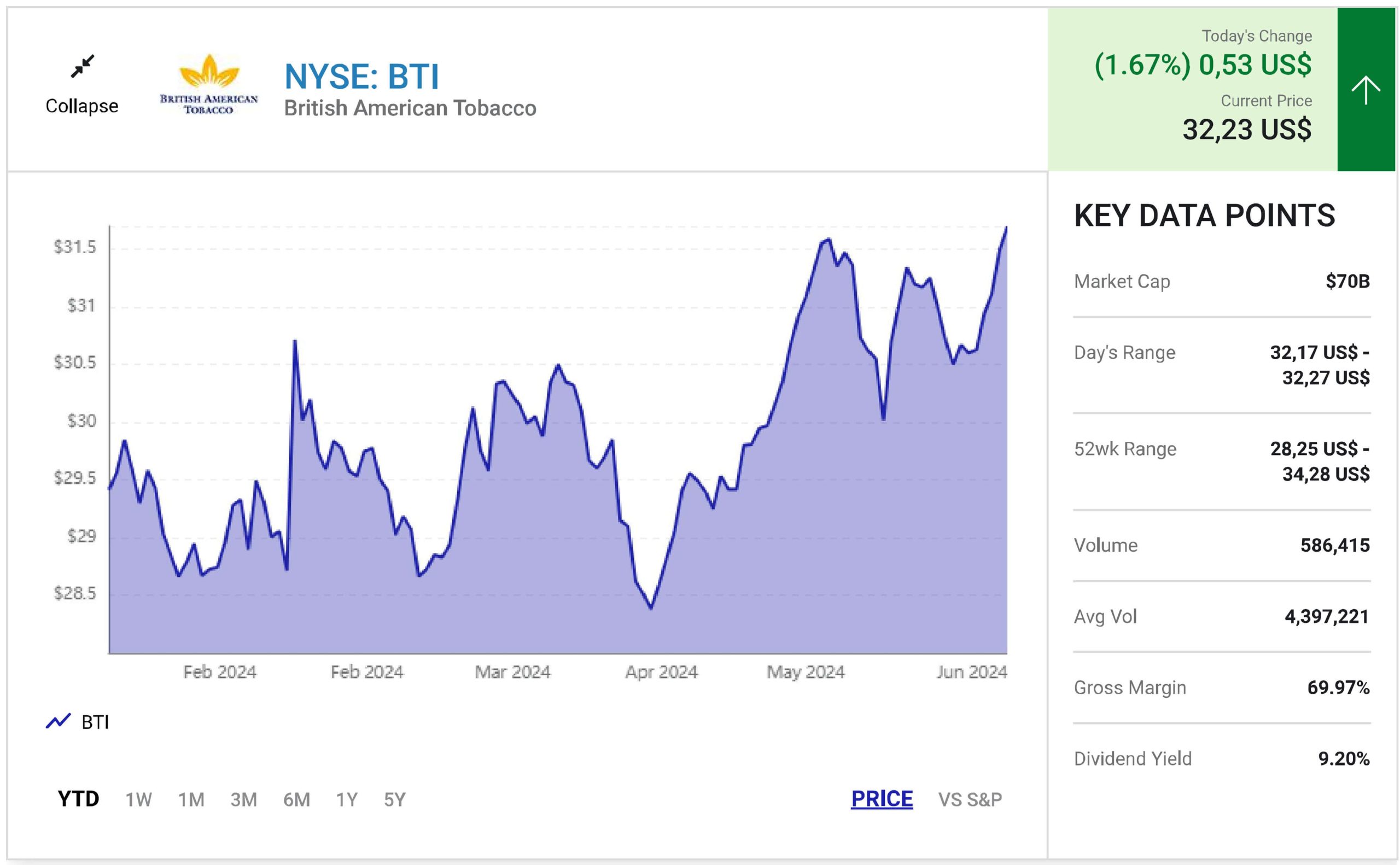Select the PRICE chart view
Screen dimensions: 1400x865
point(882,799)
